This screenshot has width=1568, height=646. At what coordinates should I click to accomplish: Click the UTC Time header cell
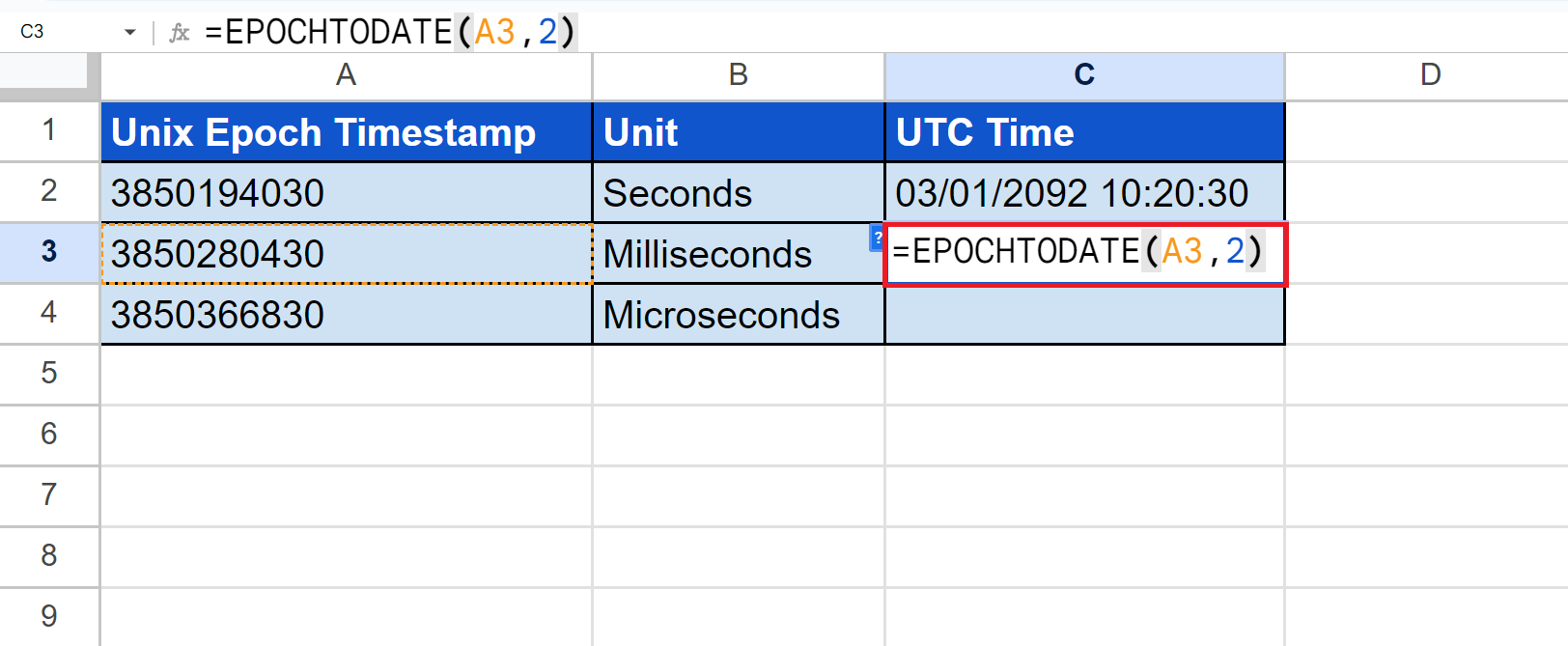pyautogui.click(x=1084, y=132)
